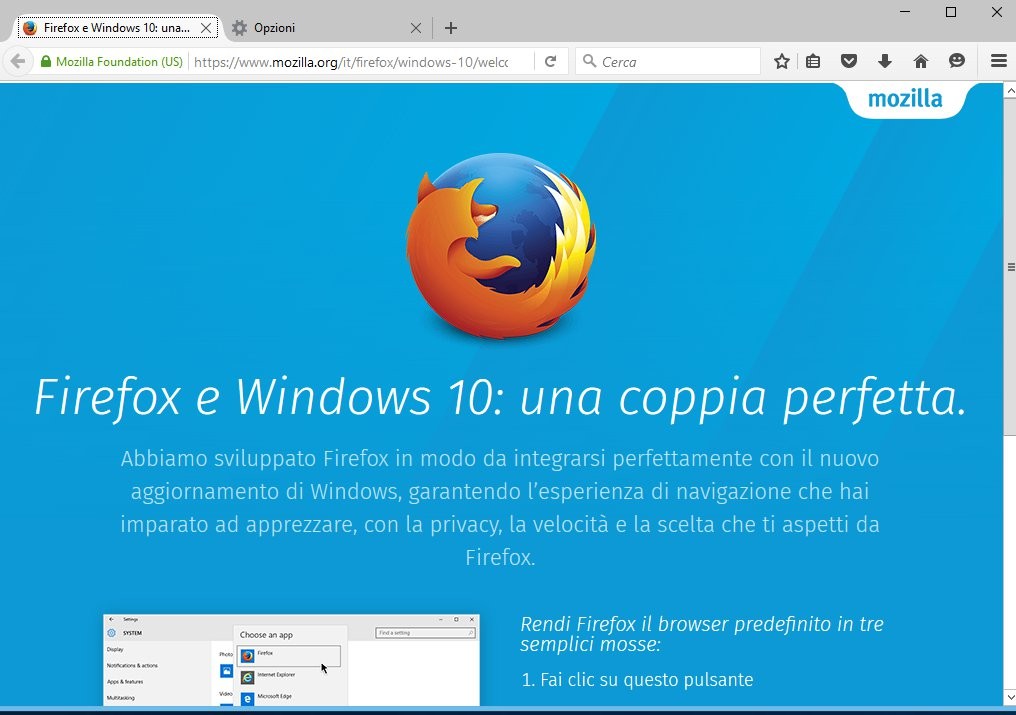Click the bookmark star icon
Image resolution: width=1016 pixels, height=715 pixels.
point(782,62)
